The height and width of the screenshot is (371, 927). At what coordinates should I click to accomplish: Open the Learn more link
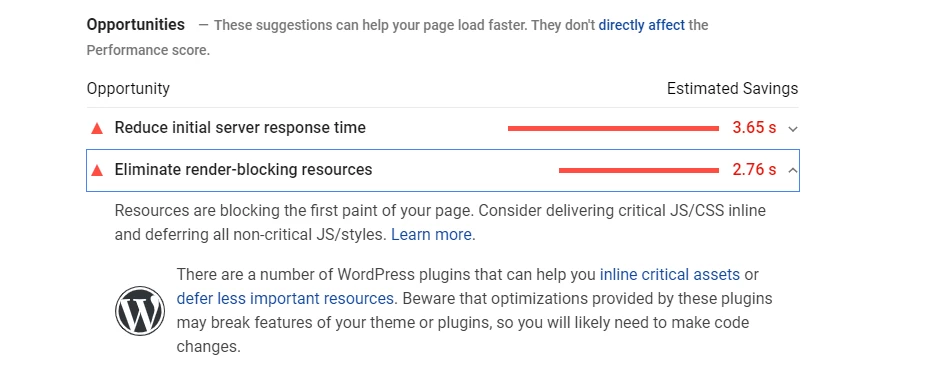point(432,235)
